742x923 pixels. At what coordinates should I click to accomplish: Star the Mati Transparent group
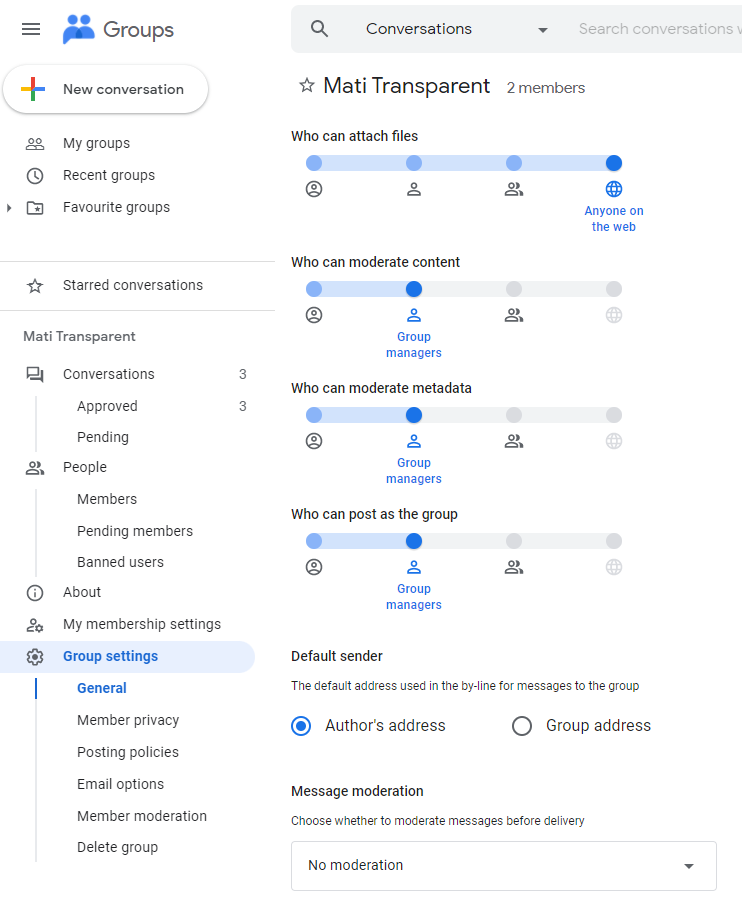[307, 86]
